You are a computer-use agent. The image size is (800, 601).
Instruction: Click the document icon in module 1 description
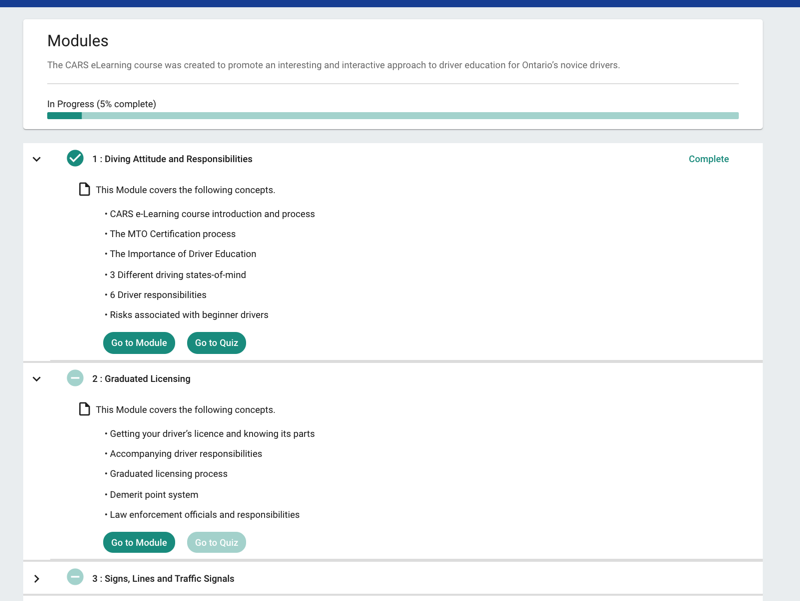84,189
